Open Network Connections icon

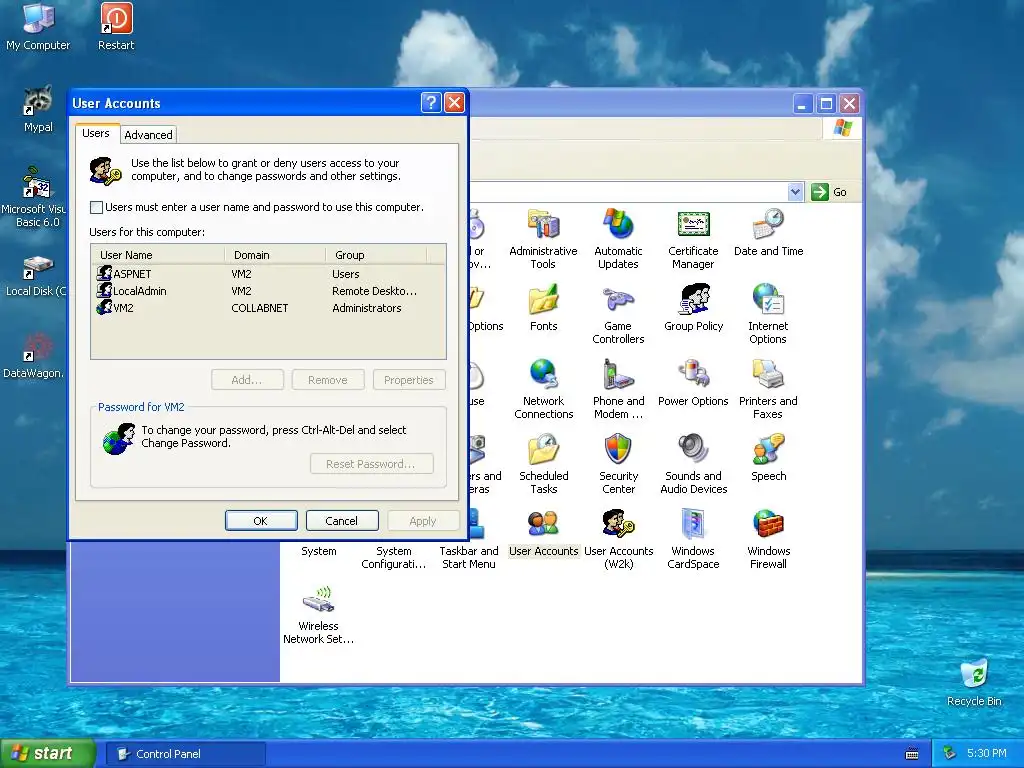(x=543, y=389)
